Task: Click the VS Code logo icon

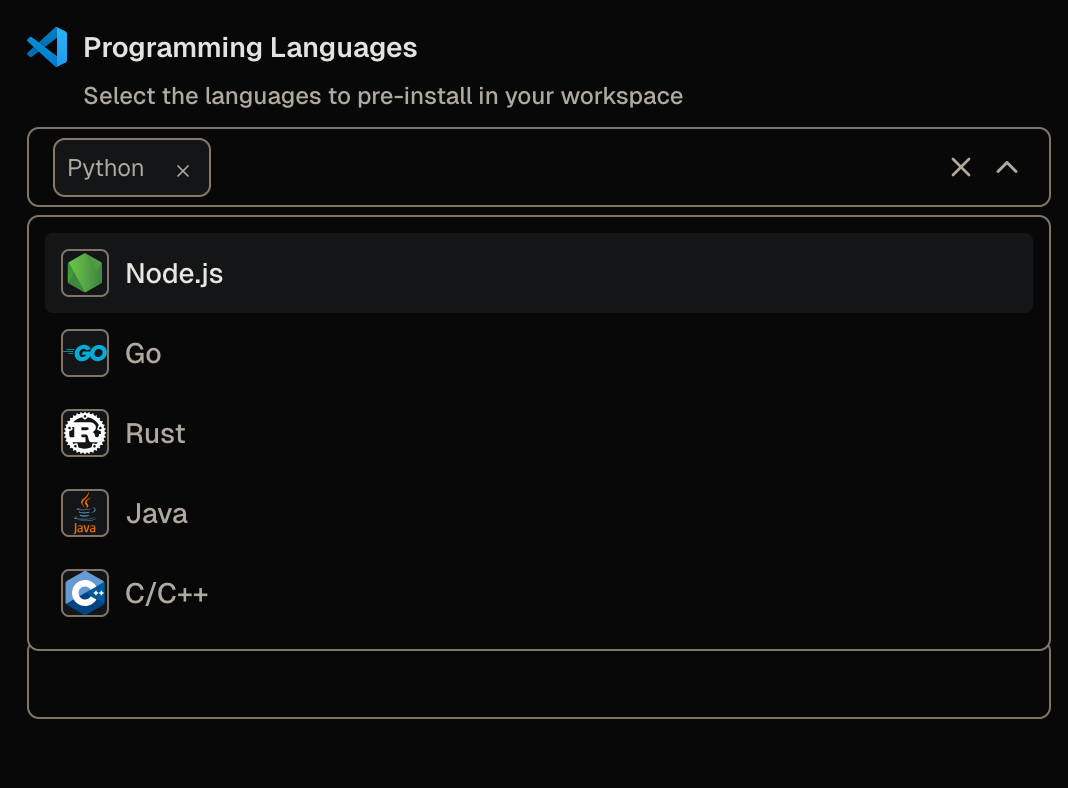Action: click(47, 47)
